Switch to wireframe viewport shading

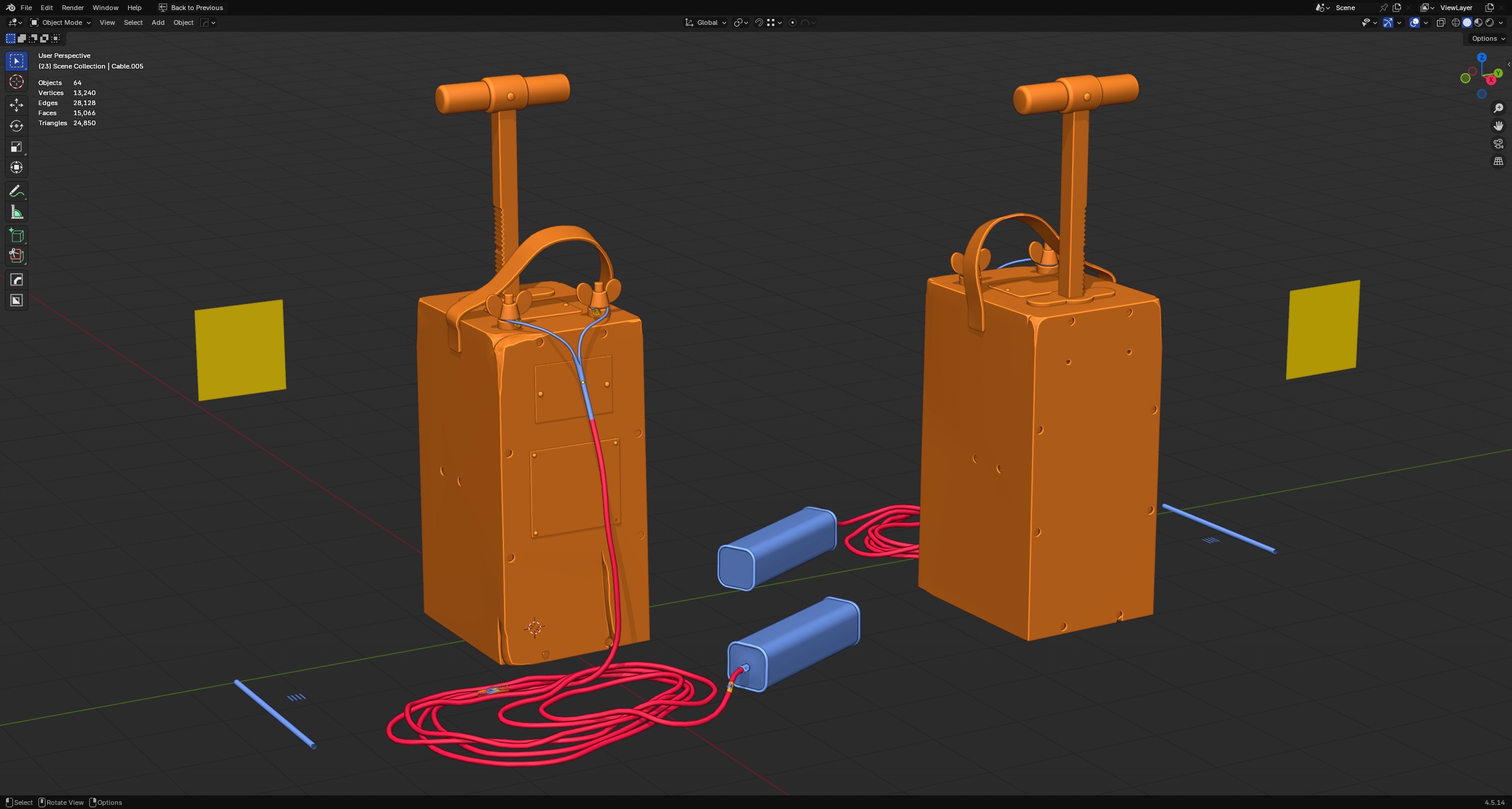pos(1456,22)
